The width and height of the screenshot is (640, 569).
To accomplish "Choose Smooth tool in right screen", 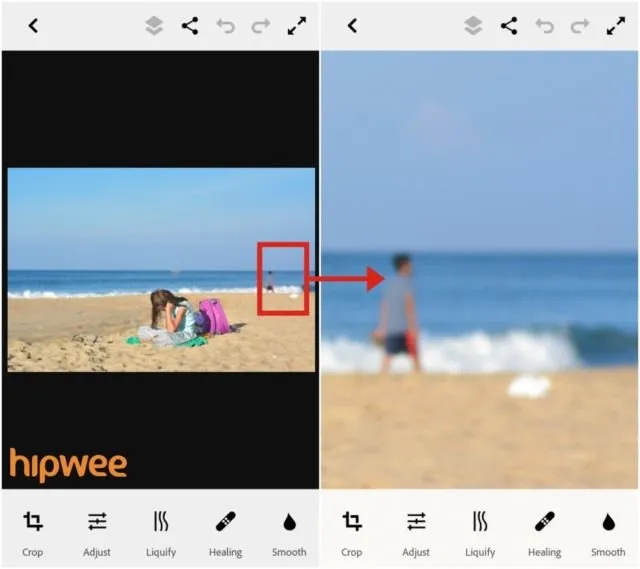I will coord(608,533).
